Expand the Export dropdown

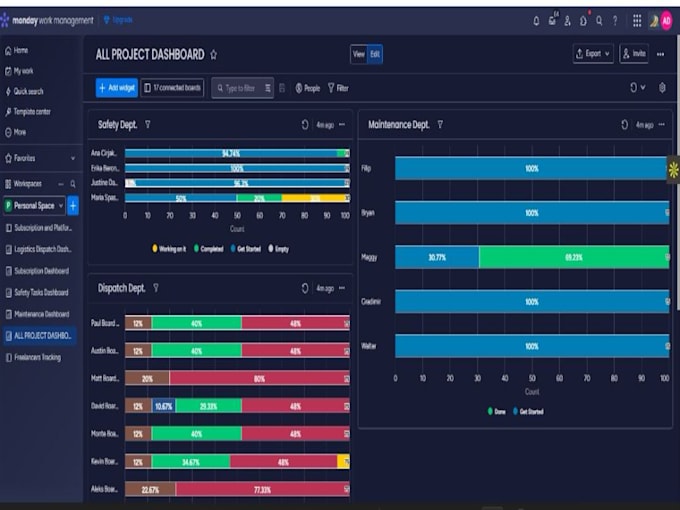click(593, 54)
